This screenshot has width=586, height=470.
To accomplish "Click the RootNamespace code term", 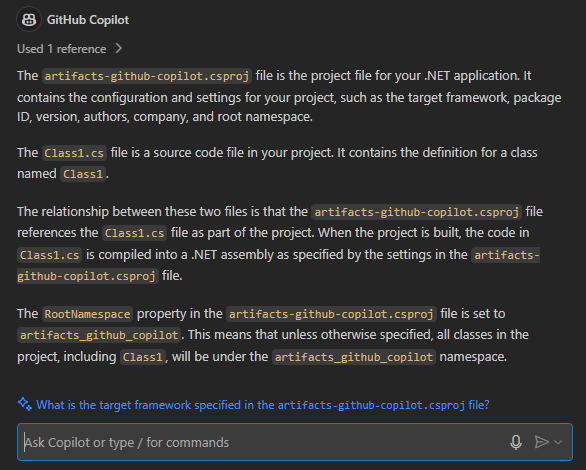I will 87,314.
